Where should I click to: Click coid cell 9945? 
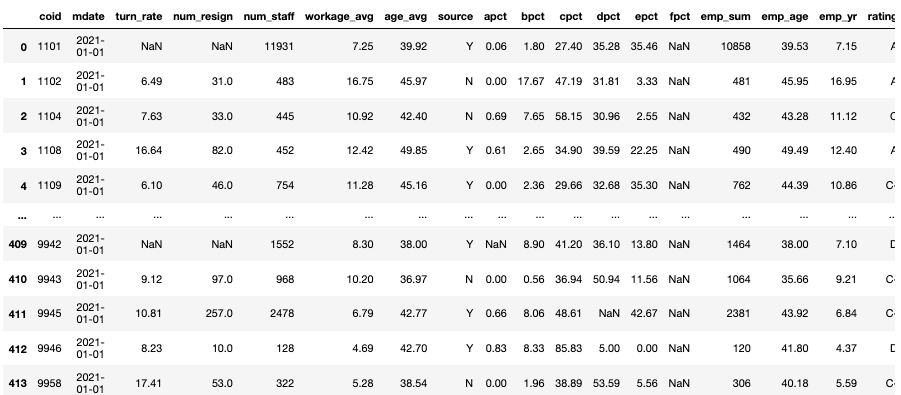49,313
